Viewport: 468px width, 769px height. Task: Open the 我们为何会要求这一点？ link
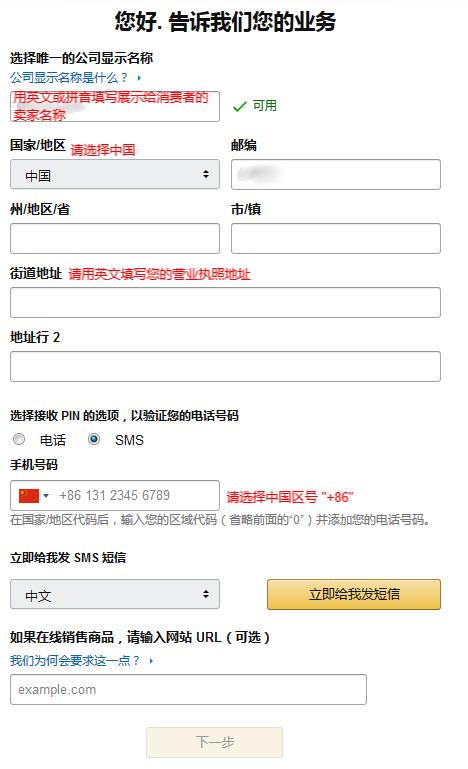pos(75,661)
